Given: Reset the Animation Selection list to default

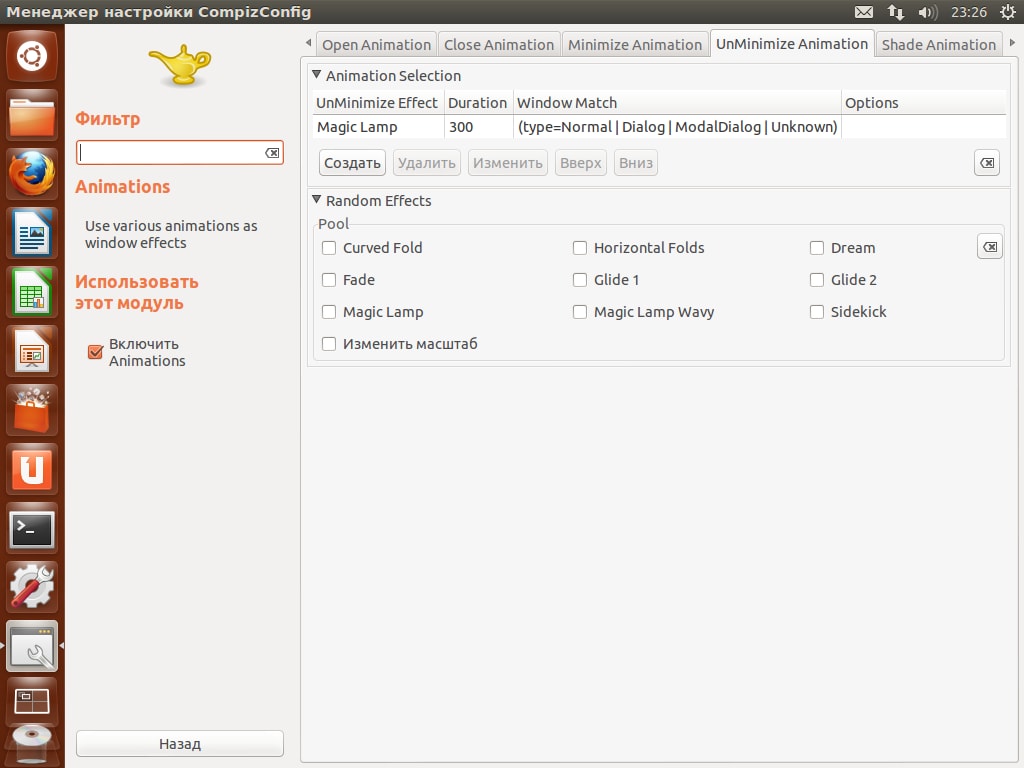Looking at the screenshot, I should point(987,163).
